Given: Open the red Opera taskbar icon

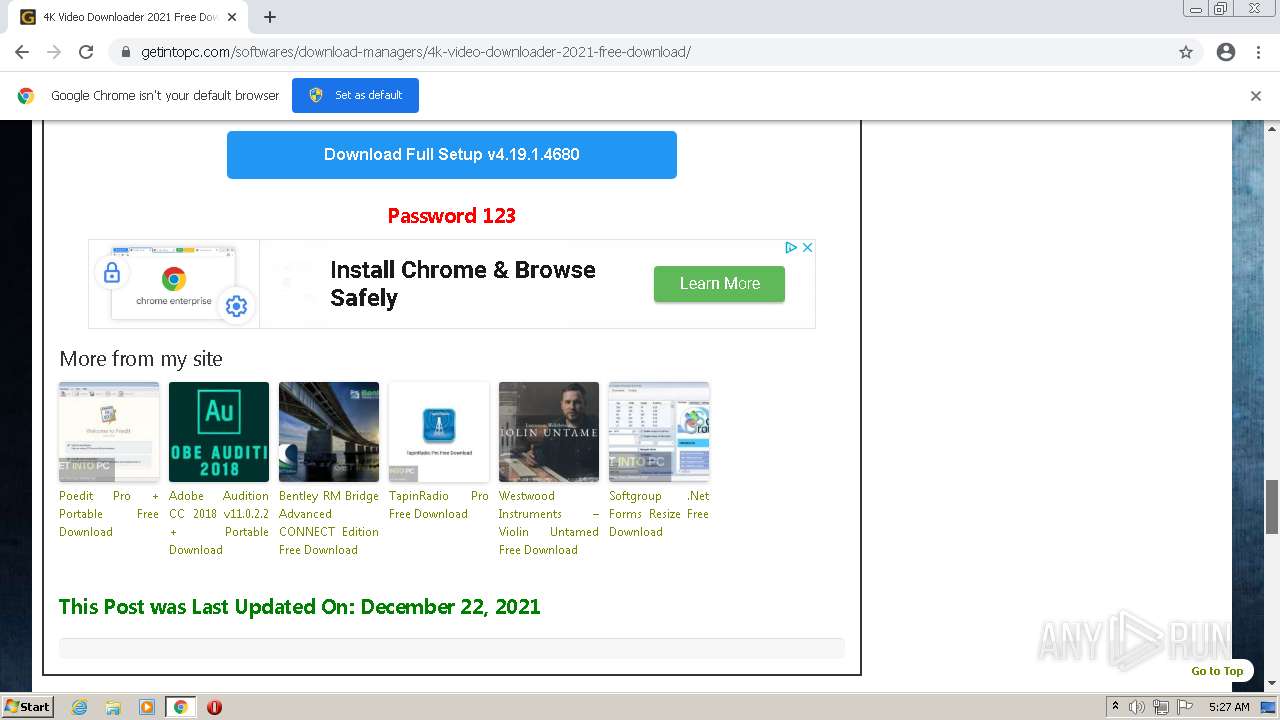Looking at the screenshot, I should [214, 707].
